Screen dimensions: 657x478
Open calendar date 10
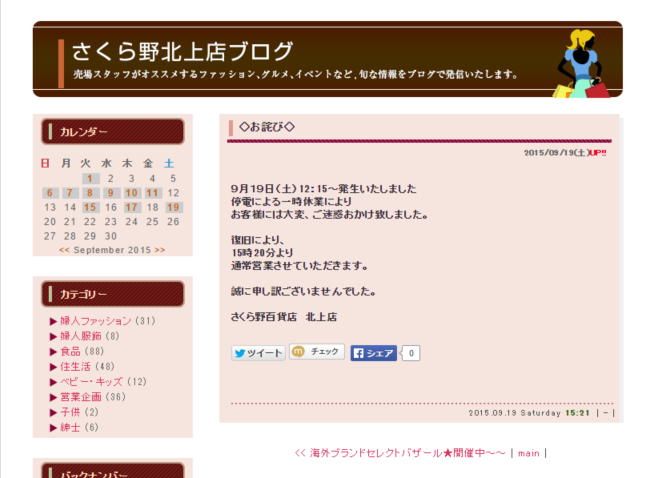[x=132, y=193]
